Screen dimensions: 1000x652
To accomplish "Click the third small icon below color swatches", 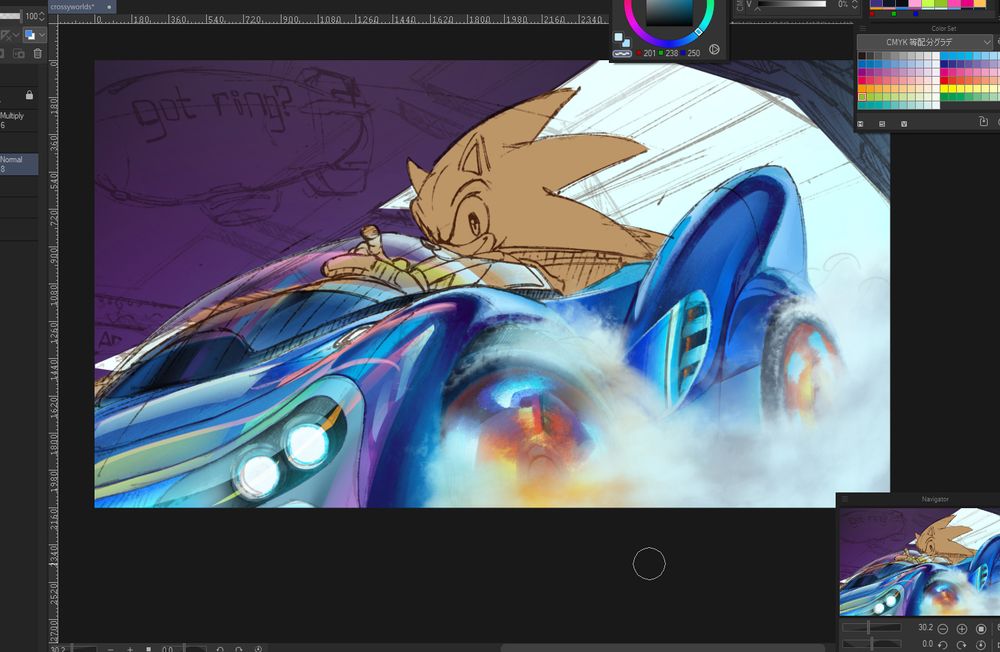I will click(904, 124).
